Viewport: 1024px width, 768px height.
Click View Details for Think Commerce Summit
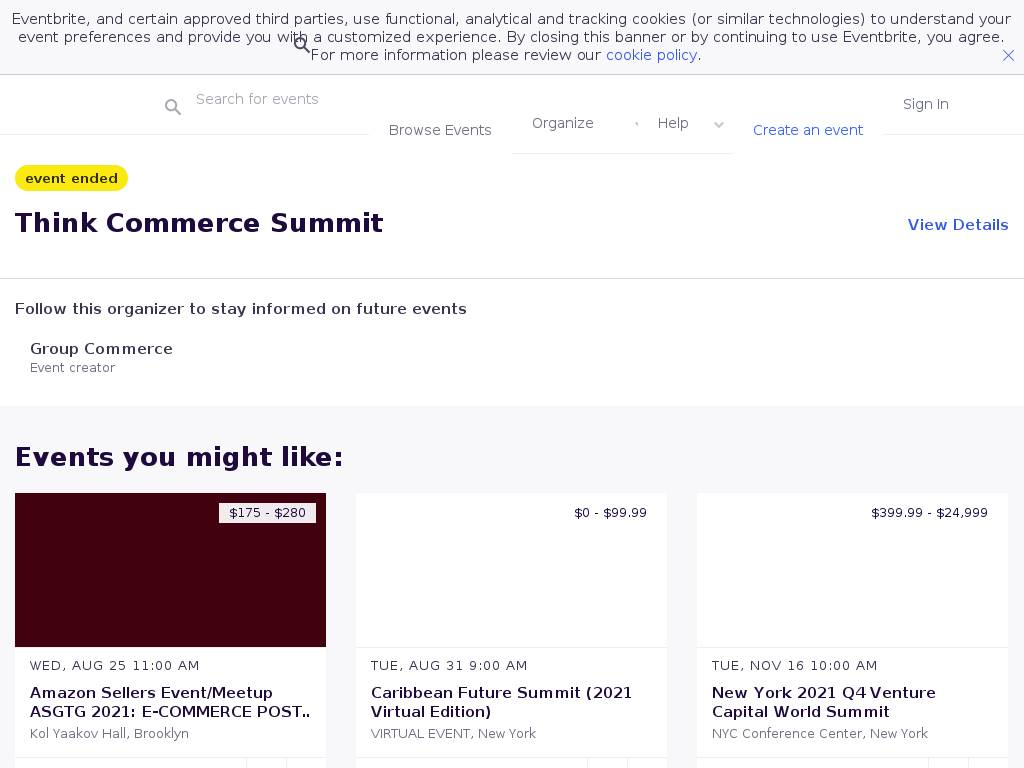957,225
